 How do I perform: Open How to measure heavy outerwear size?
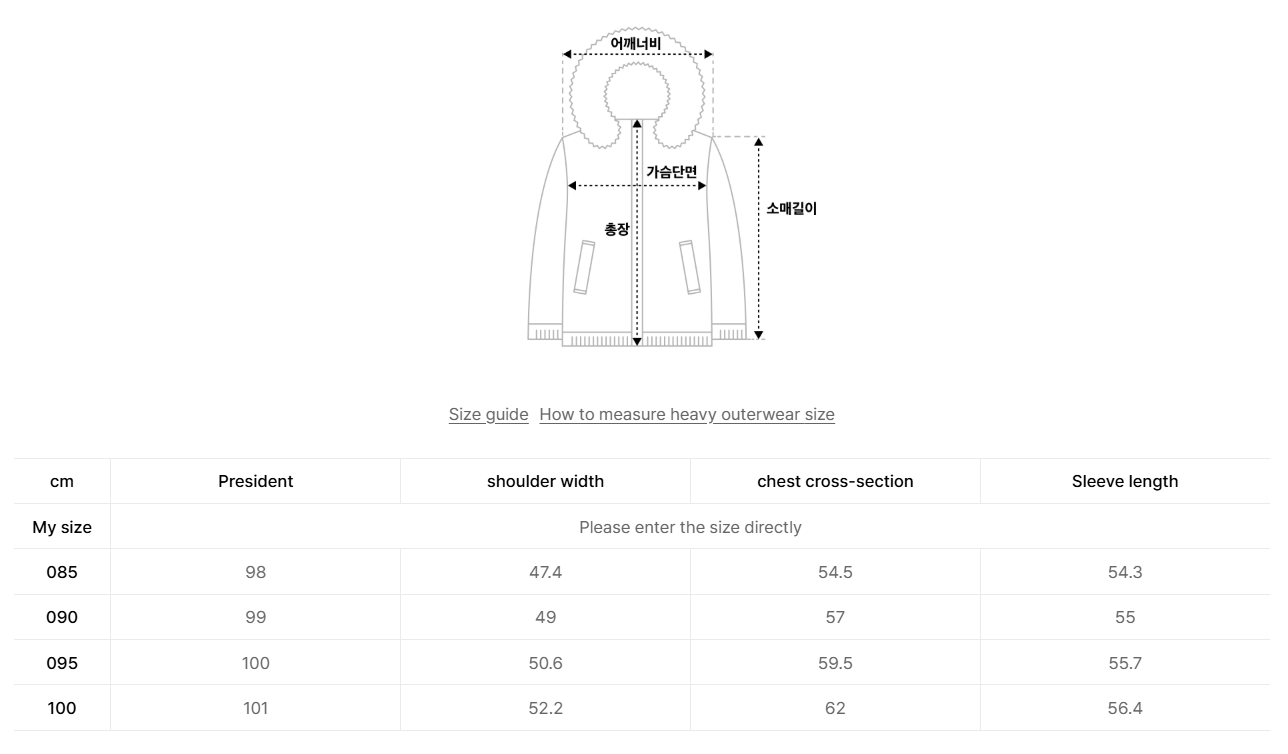point(687,414)
